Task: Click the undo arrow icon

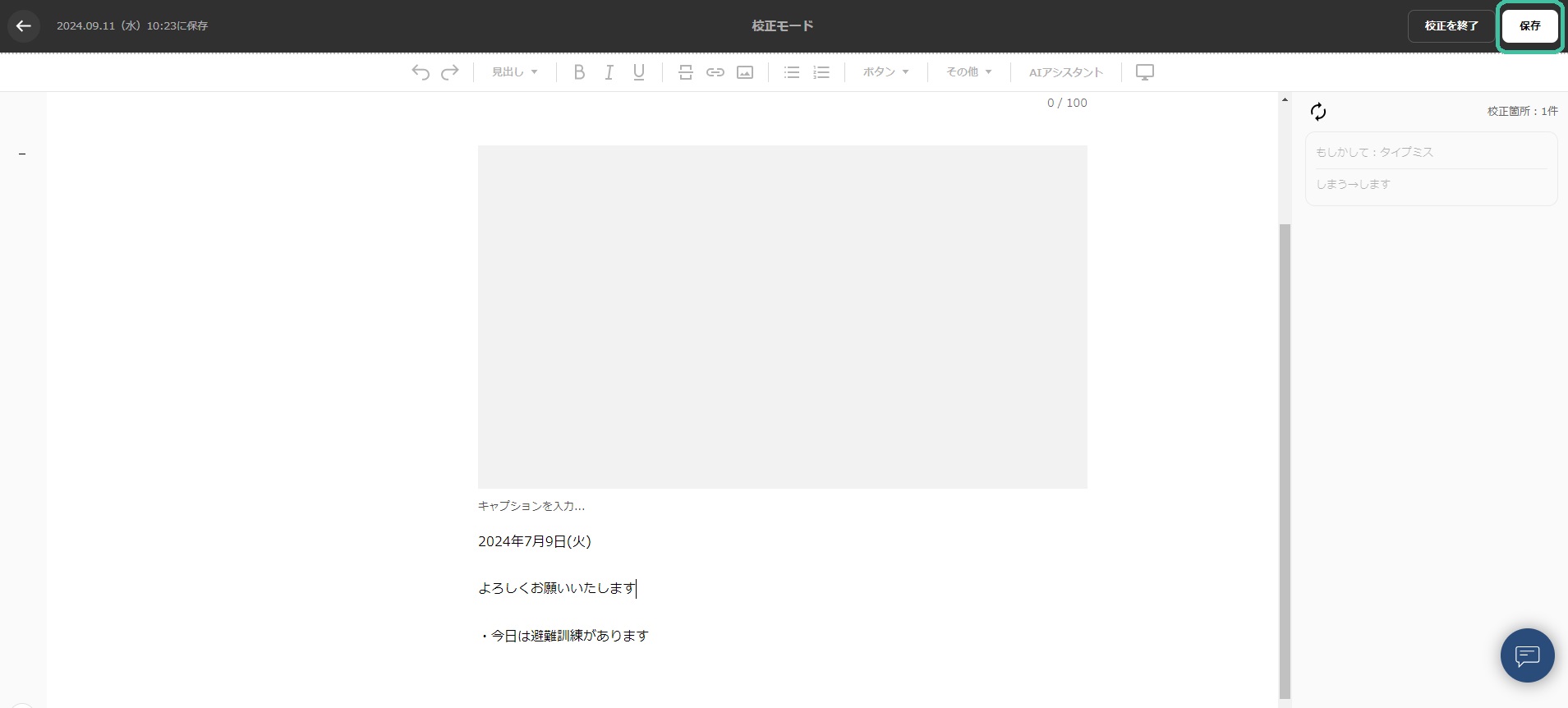Action: point(421,72)
